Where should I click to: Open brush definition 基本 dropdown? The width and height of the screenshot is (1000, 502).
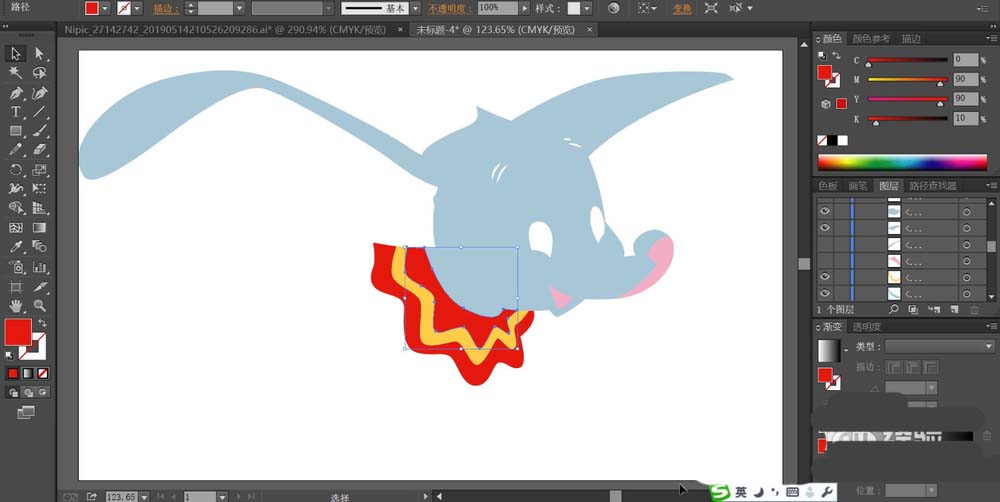pos(415,9)
